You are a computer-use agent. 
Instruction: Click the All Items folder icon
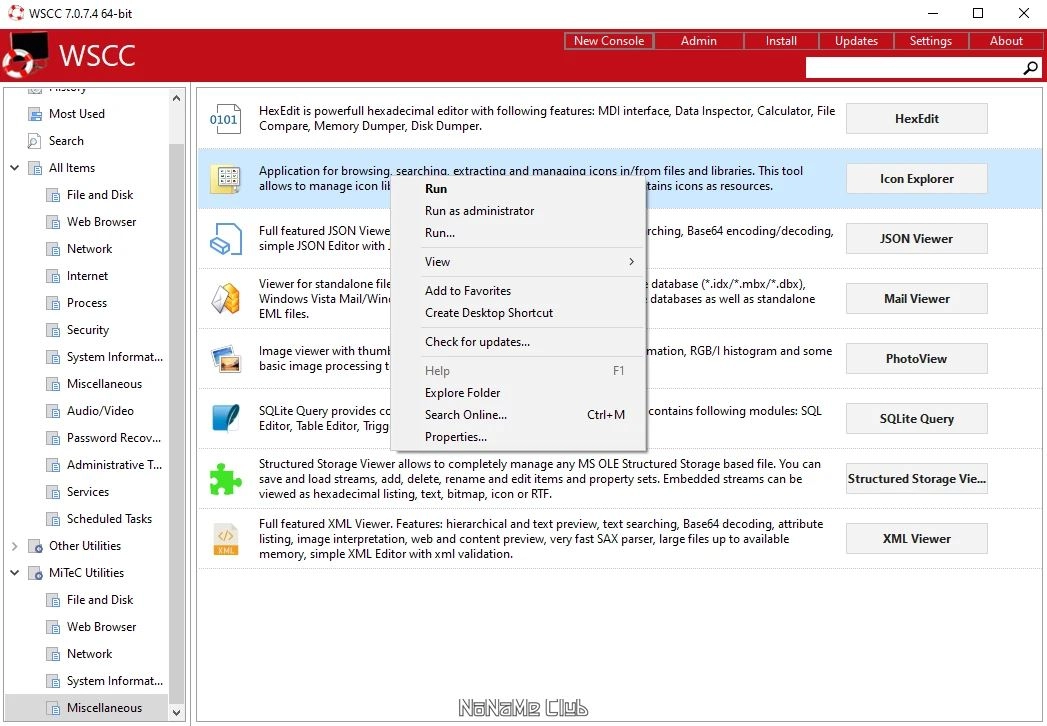35,168
